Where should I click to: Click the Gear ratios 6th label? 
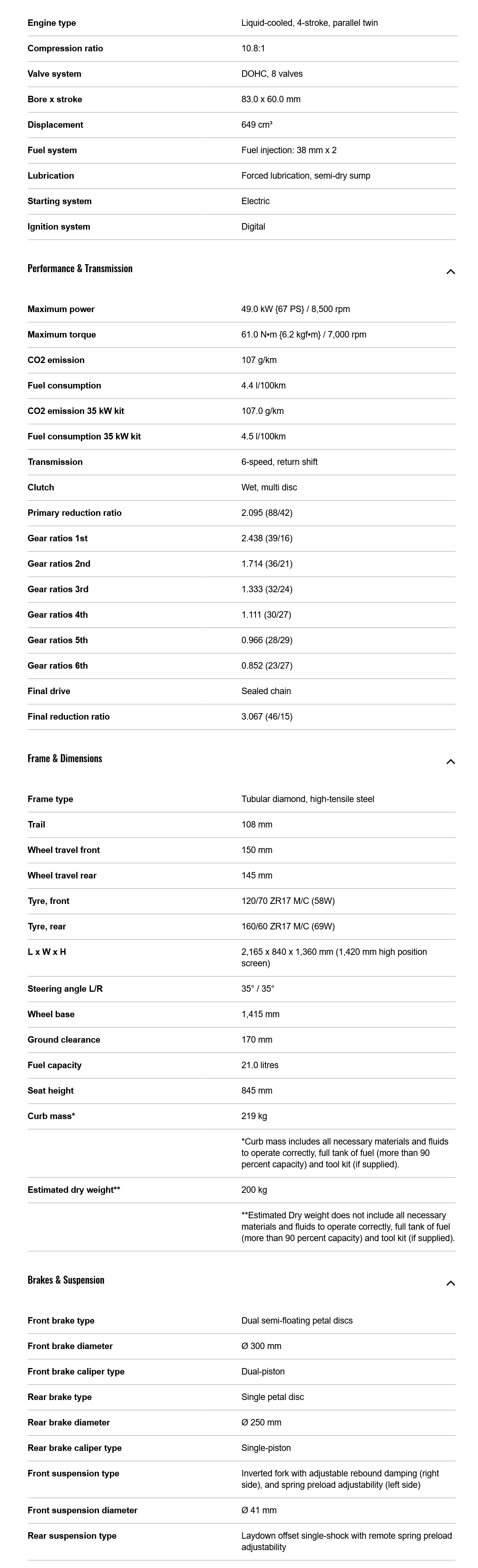tap(57, 666)
